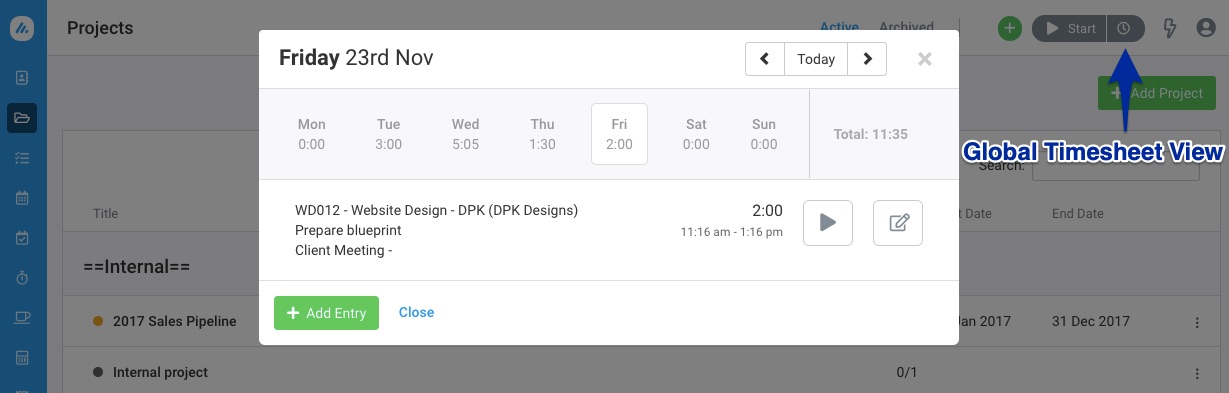Screen dimensions: 1229x393
Task: Go to previous day with left arrow
Action: (x=765, y=59)
